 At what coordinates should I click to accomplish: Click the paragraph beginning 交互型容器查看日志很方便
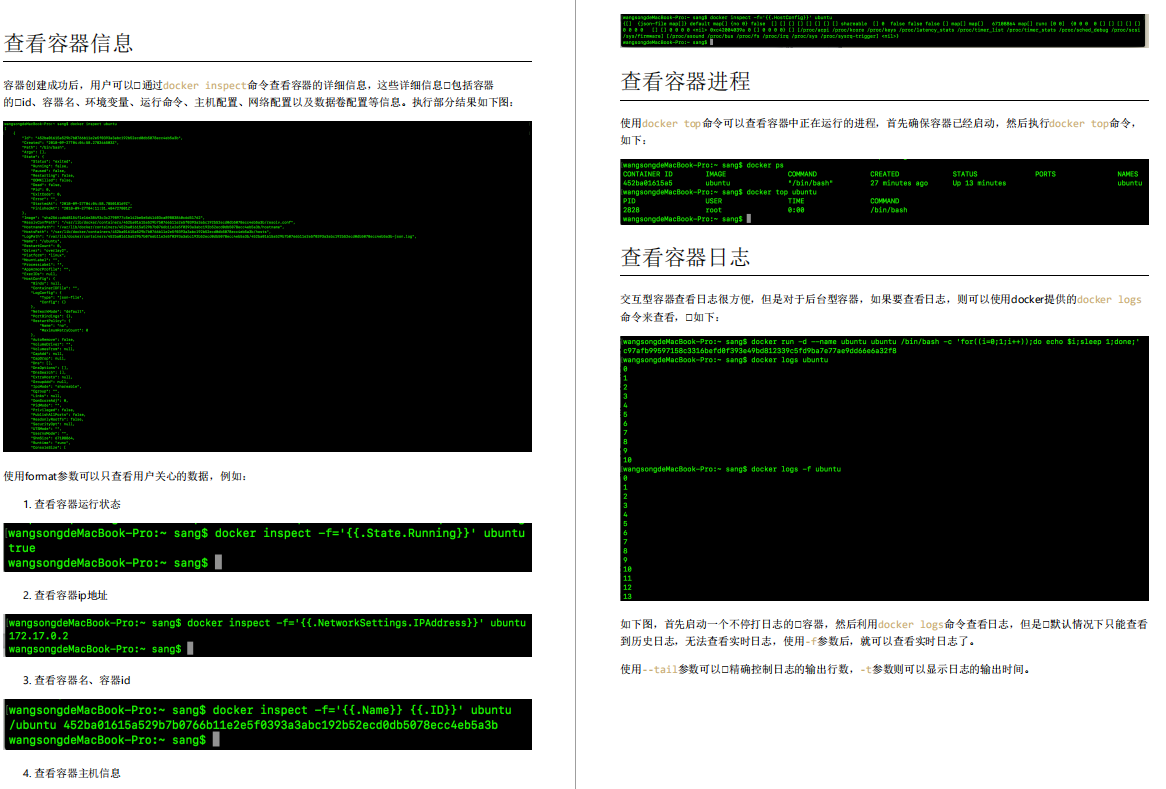point(881,308)
